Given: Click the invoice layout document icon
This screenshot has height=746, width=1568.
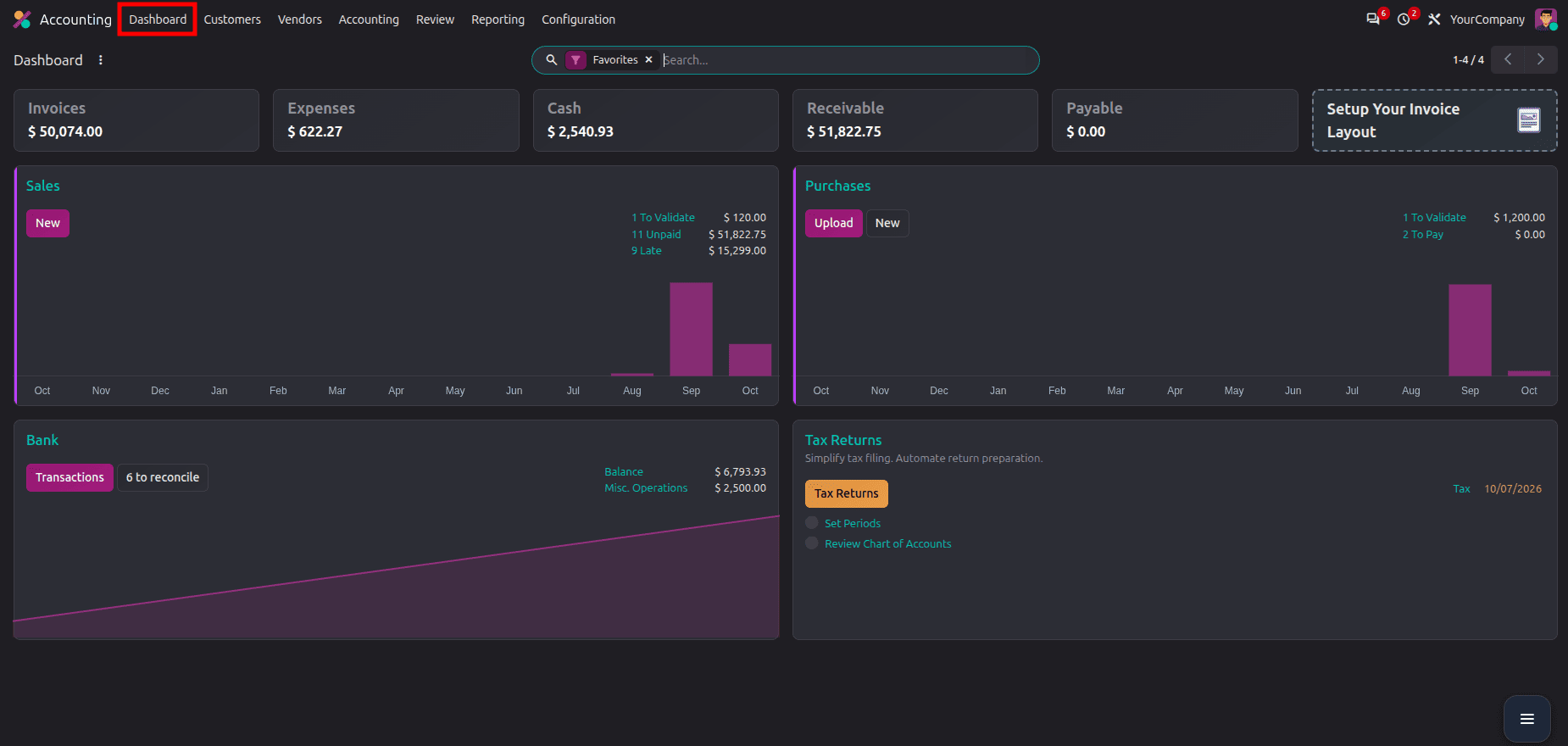Looking at the screenshot, I should (1528, 120).
